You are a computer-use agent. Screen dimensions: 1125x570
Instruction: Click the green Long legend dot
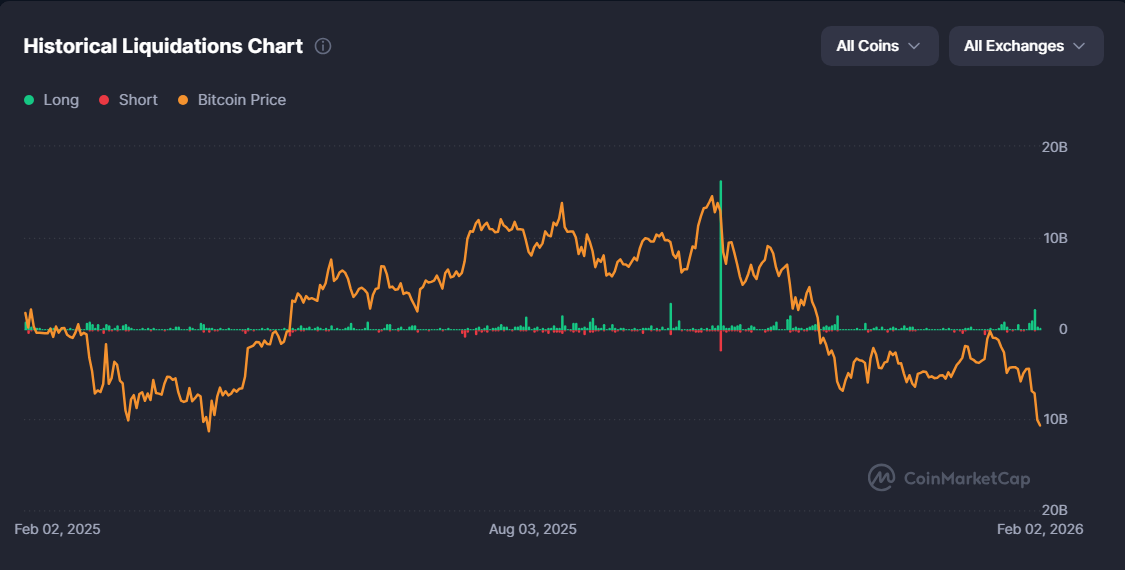coord(29,100)
